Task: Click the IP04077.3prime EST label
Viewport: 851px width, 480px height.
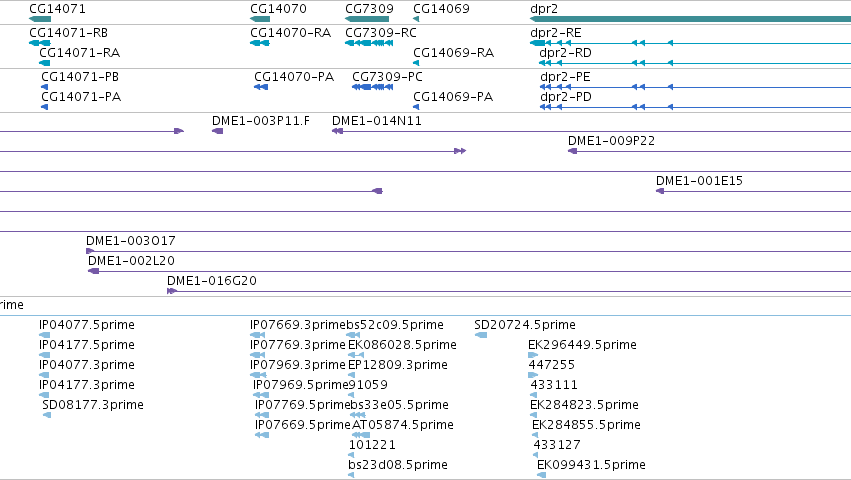Action: click(x=87, y=365)
